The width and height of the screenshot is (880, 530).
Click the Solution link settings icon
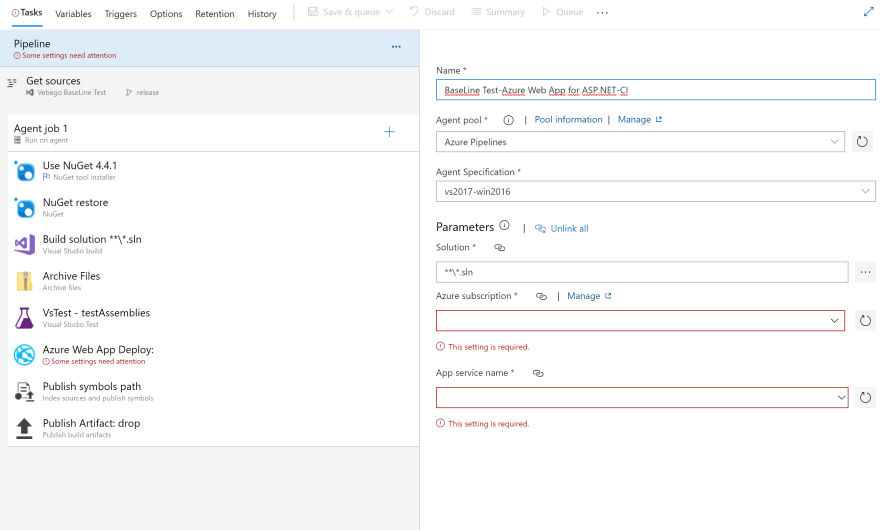499,248
